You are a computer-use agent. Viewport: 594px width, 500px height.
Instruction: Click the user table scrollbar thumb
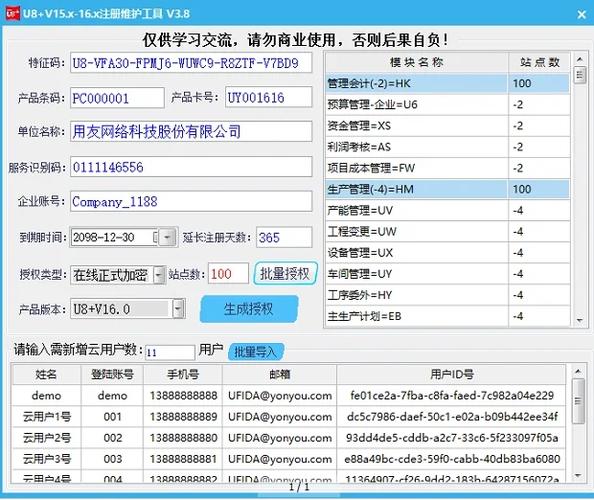click(578, 400)
